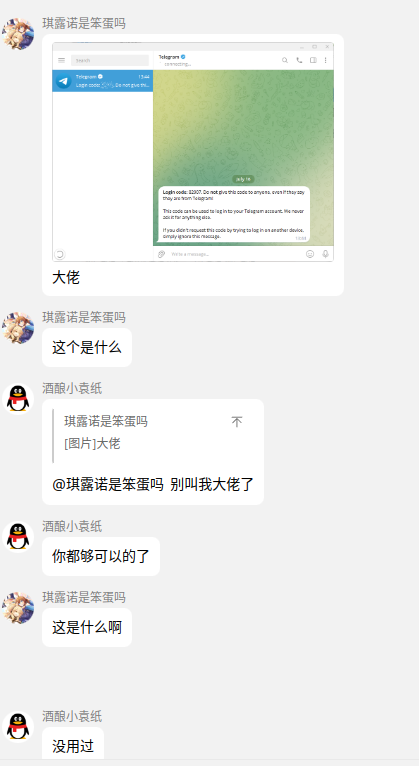
Task: Select the 这个是什么 message bubble
Action: (87, 347)
